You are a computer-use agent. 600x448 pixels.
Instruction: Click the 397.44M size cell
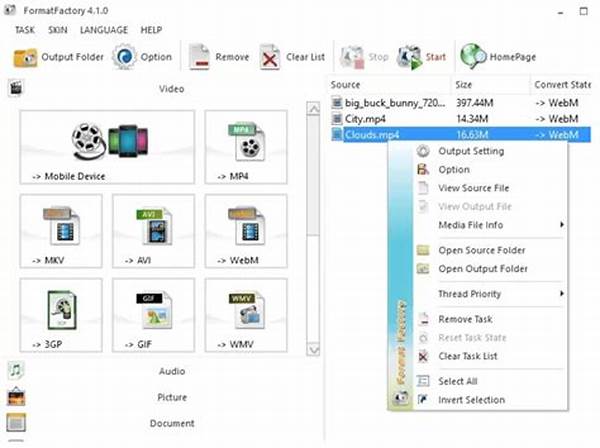click(x=474, y=103)
